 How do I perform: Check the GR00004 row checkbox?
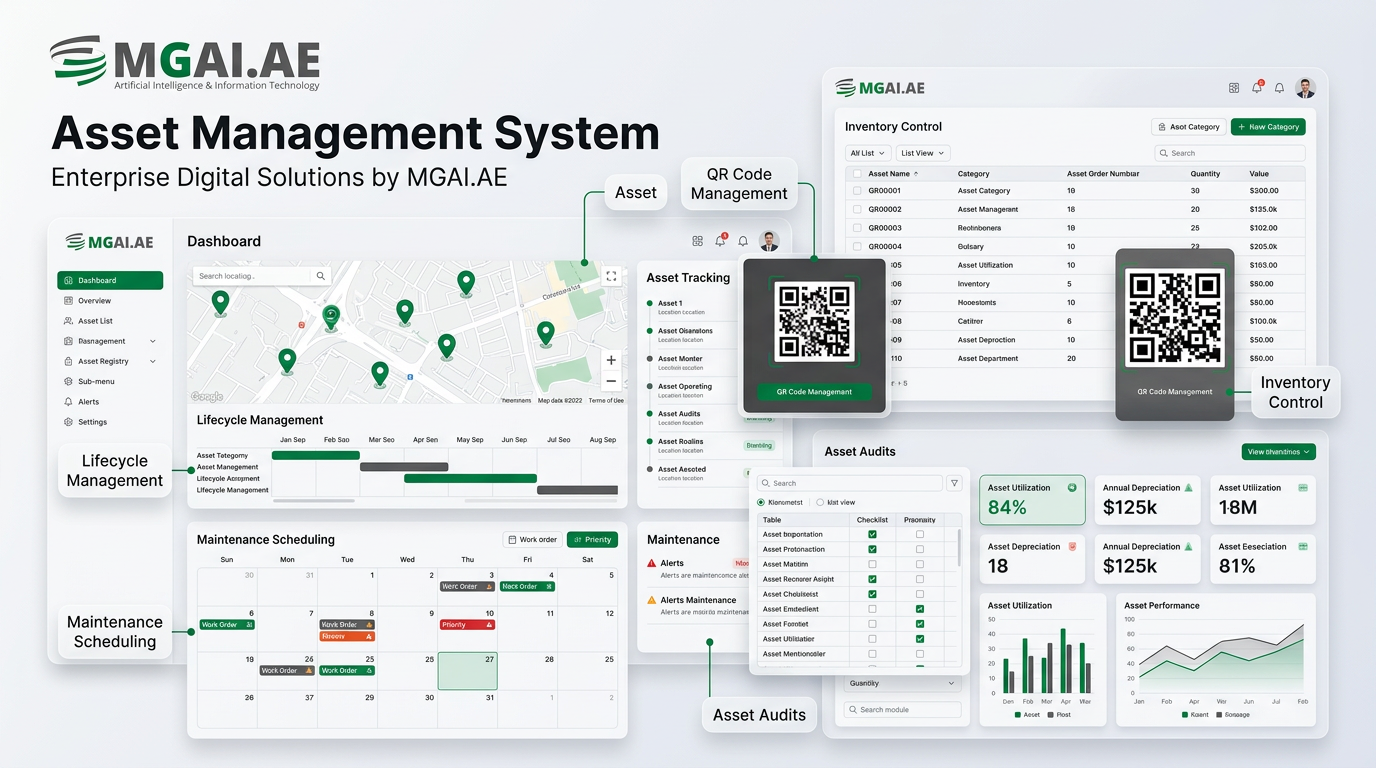click(x=856, y=247)
